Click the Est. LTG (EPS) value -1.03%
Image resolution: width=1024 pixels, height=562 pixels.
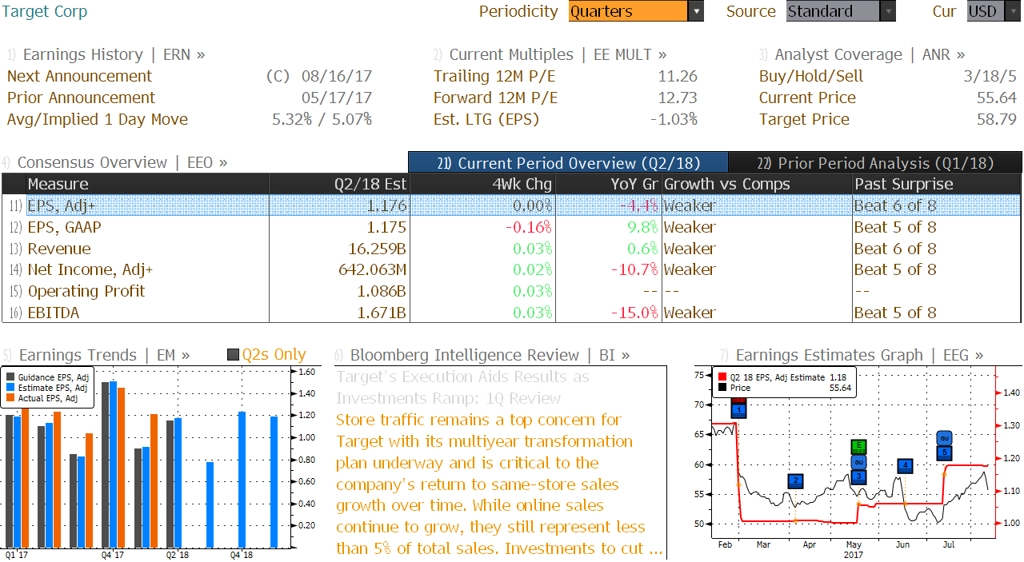click(x=674, y=119)
